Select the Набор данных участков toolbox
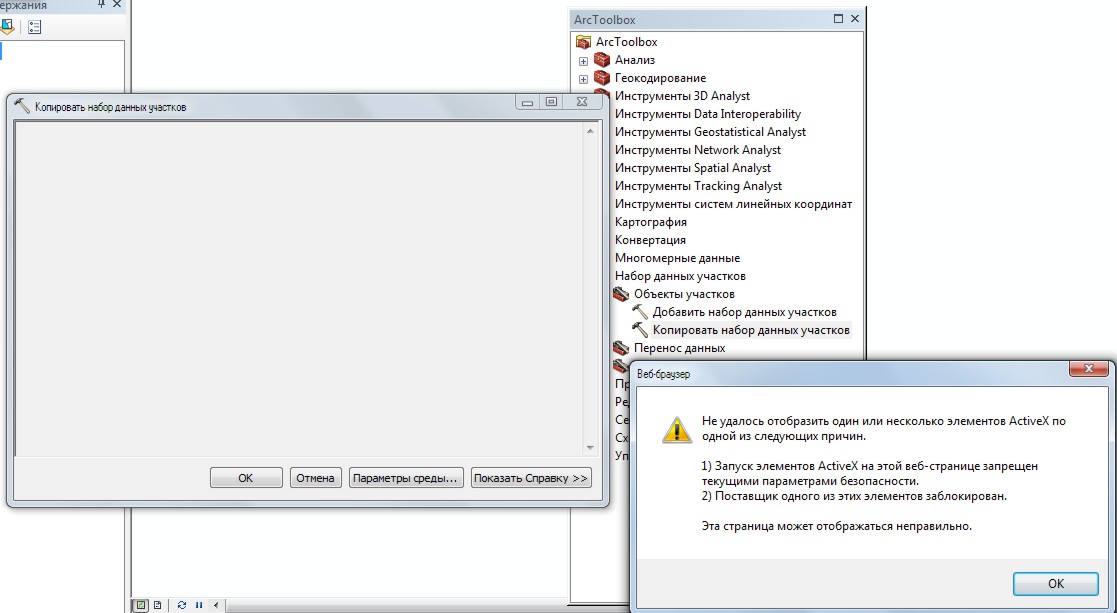 click(x=680, y=276)
